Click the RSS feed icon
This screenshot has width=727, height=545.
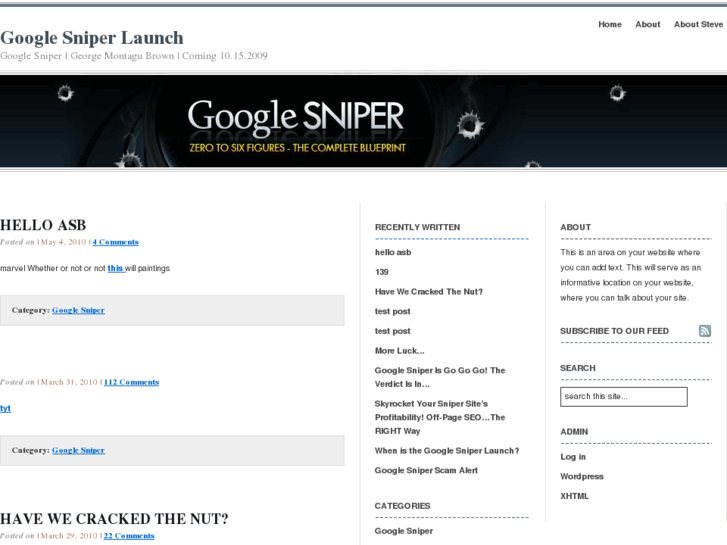[705, 331]
